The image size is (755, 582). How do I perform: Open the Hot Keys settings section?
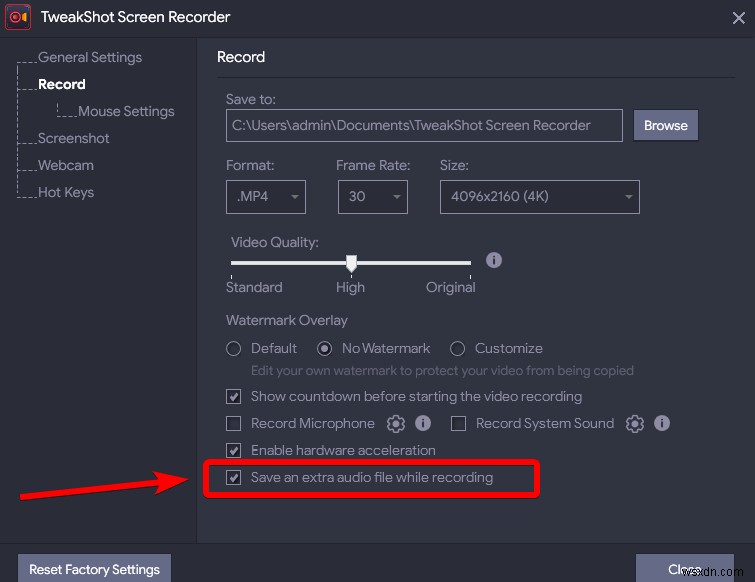click(x=66, y=193)
